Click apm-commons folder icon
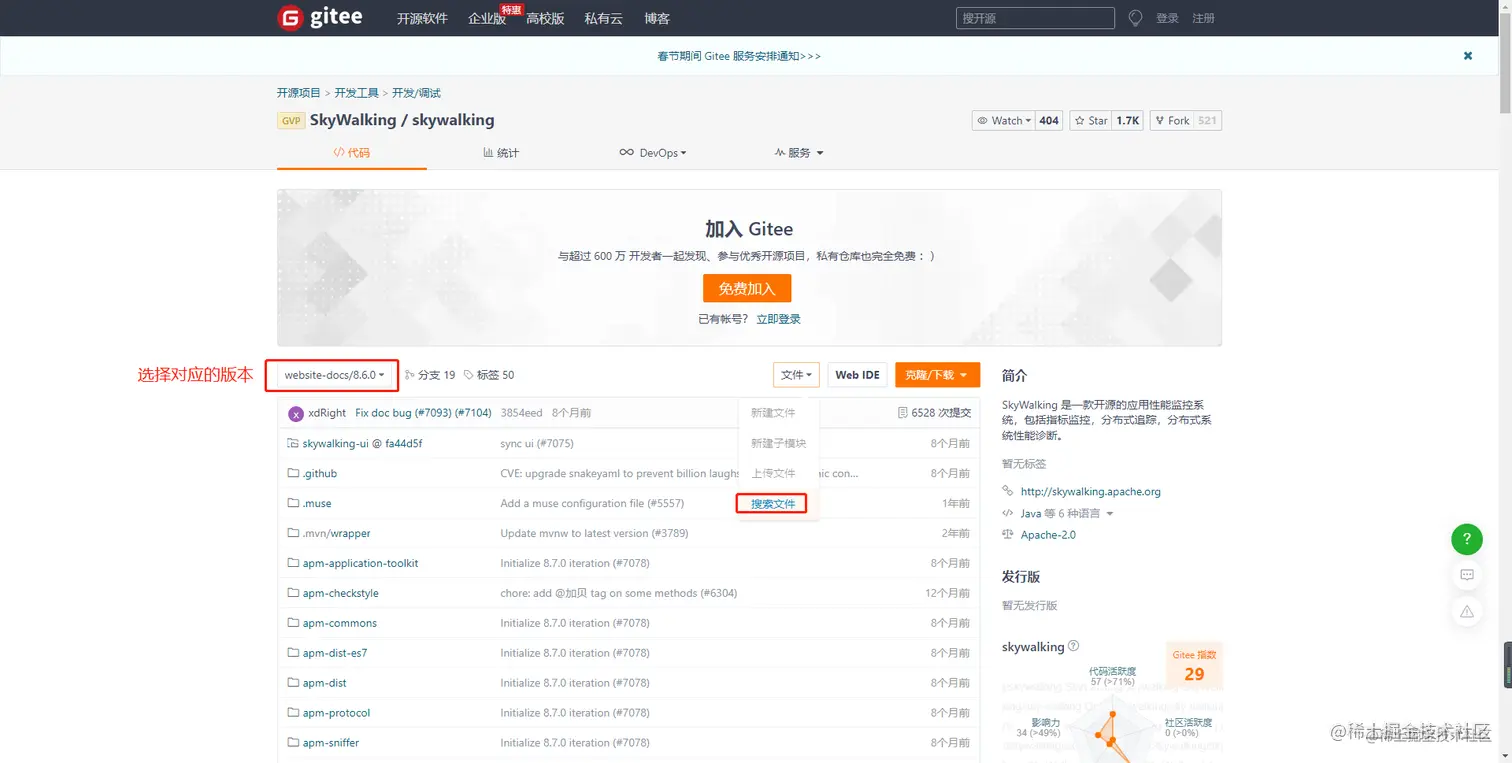This screenshot has width=1512, height=763. coord(293,623)
